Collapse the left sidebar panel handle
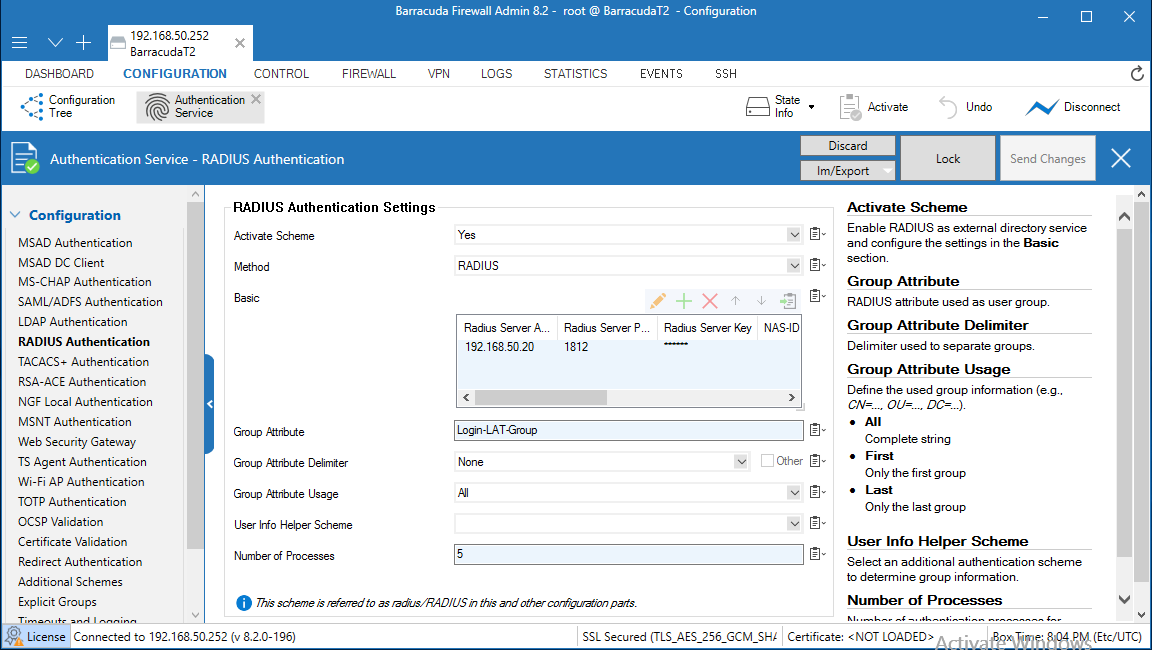1152x650 pixels. [x=210, y=404]
